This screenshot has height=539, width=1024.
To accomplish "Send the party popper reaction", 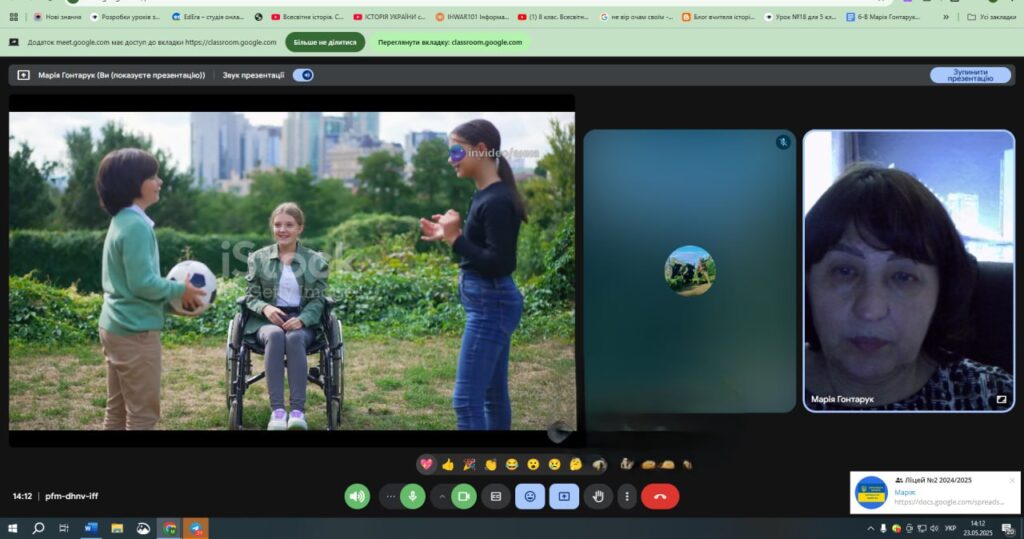I will coord(469,465).
